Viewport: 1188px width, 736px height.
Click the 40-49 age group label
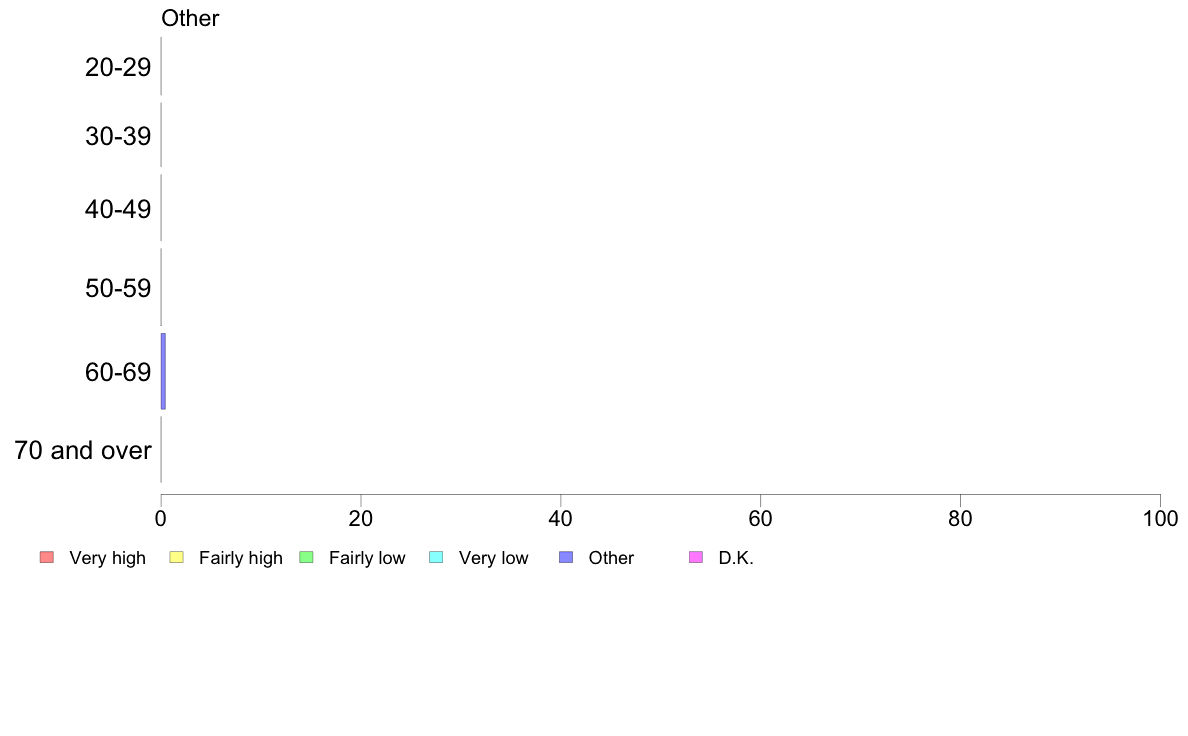[118, 209]
